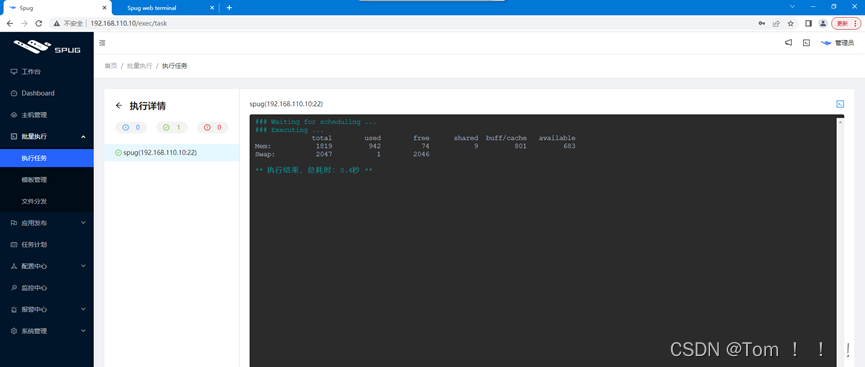The width and height of the screenshot is (865, 367).
Task: Click the browser back arrow
Action: 10,23
